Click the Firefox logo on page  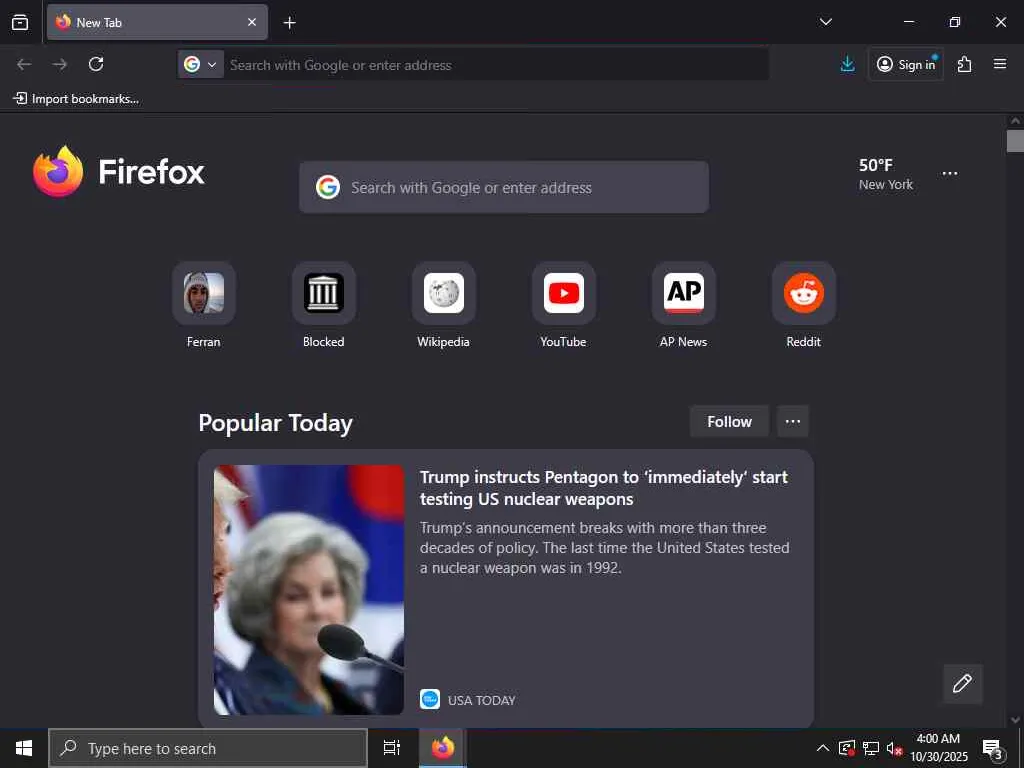point(119,172)
